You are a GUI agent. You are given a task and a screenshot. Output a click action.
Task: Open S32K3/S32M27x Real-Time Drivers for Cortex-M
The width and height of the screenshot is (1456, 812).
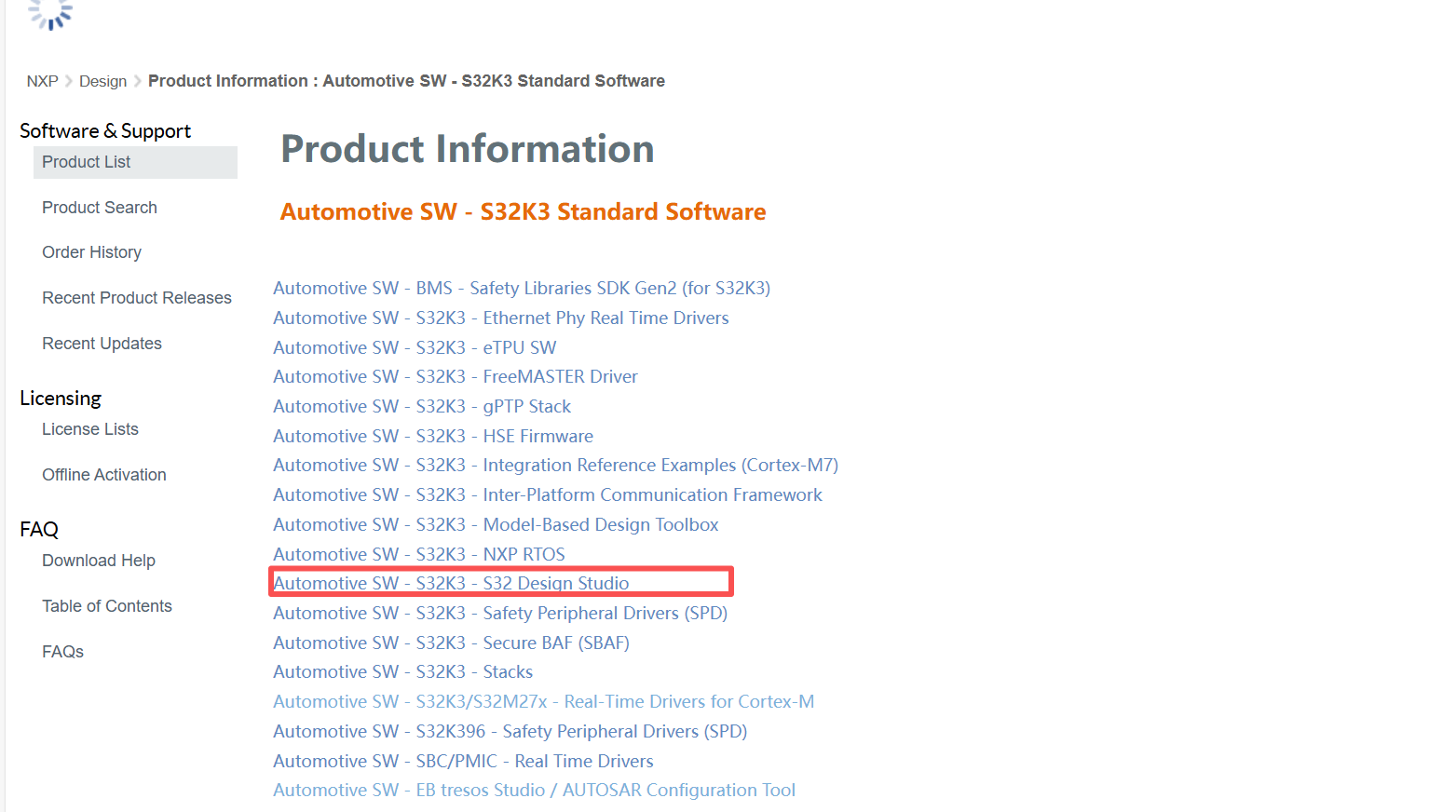tap(544, 702)
